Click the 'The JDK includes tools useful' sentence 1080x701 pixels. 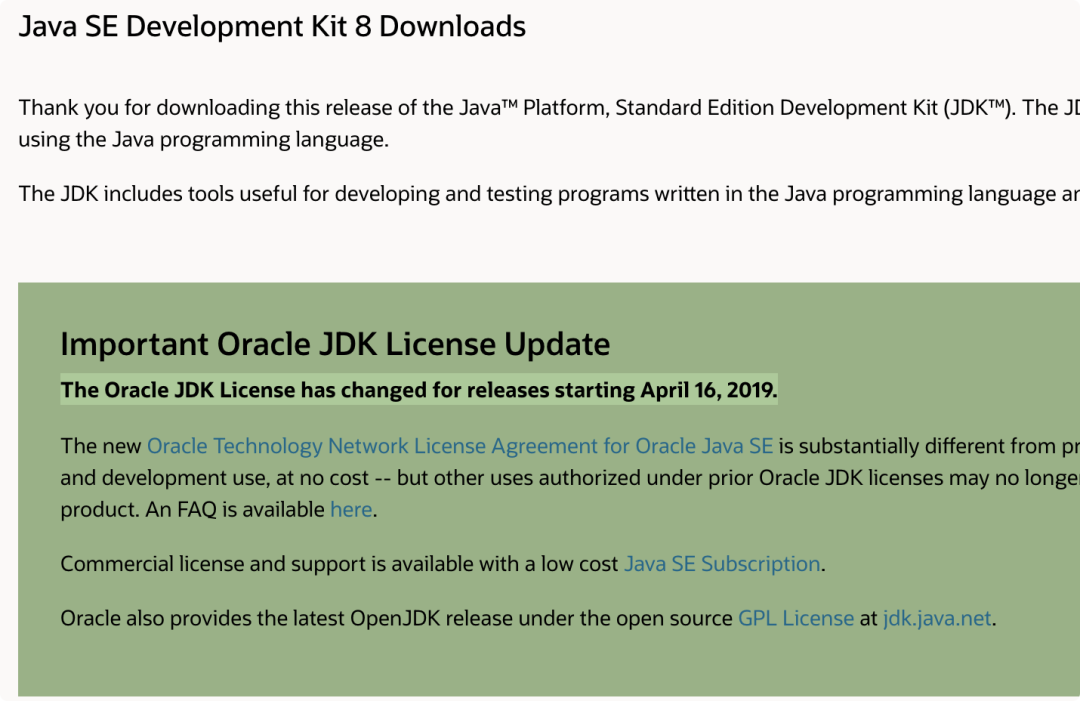pyautogui.click(x=549, y=194)
